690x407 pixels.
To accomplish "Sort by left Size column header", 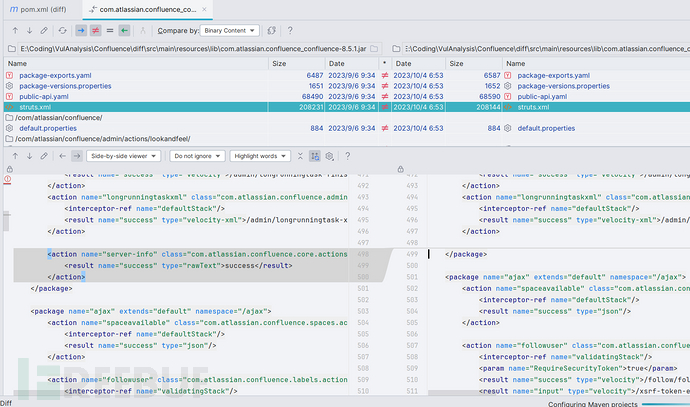I will 297,64.
